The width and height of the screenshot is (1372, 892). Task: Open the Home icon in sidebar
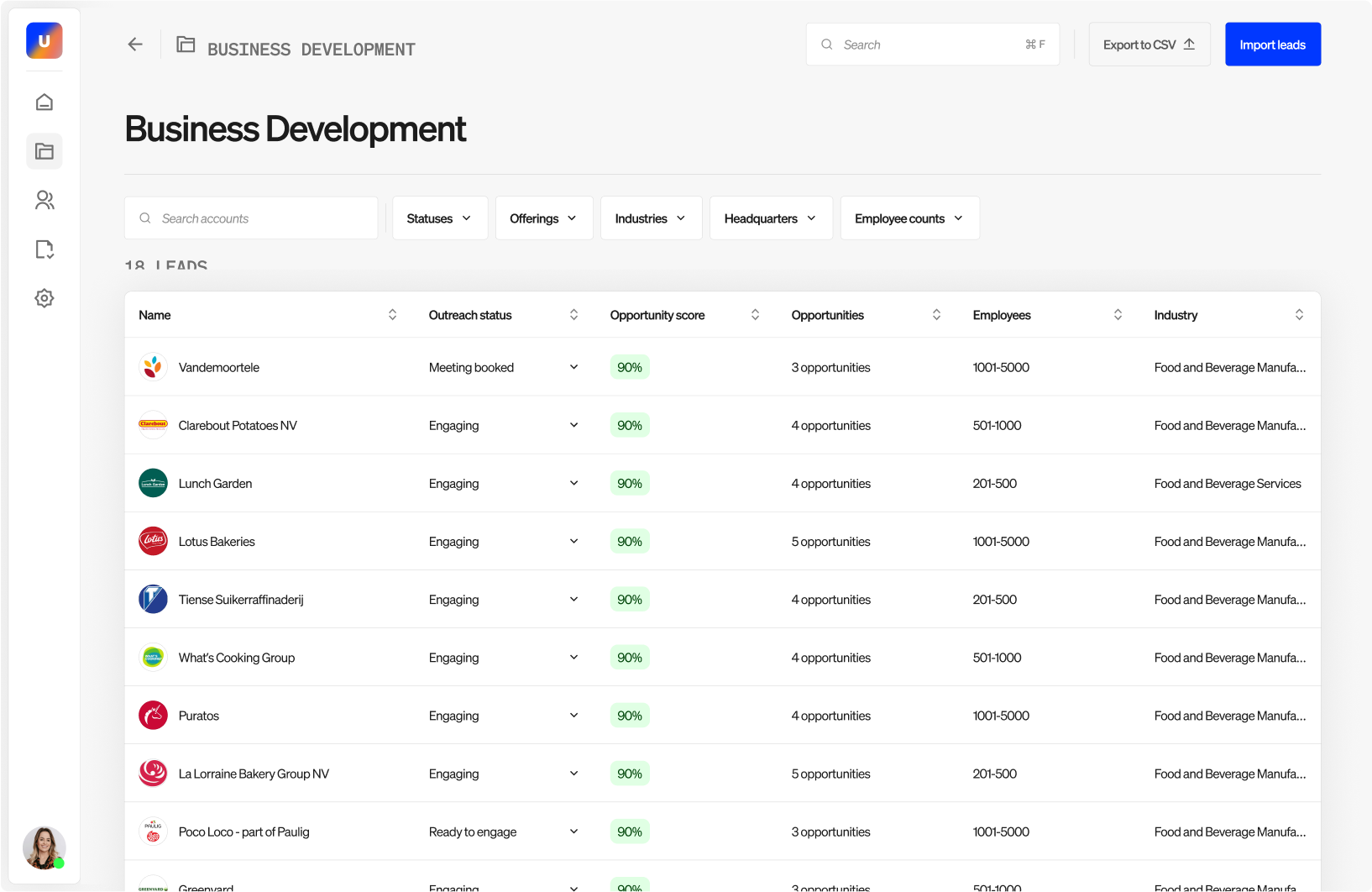(45, 102)
